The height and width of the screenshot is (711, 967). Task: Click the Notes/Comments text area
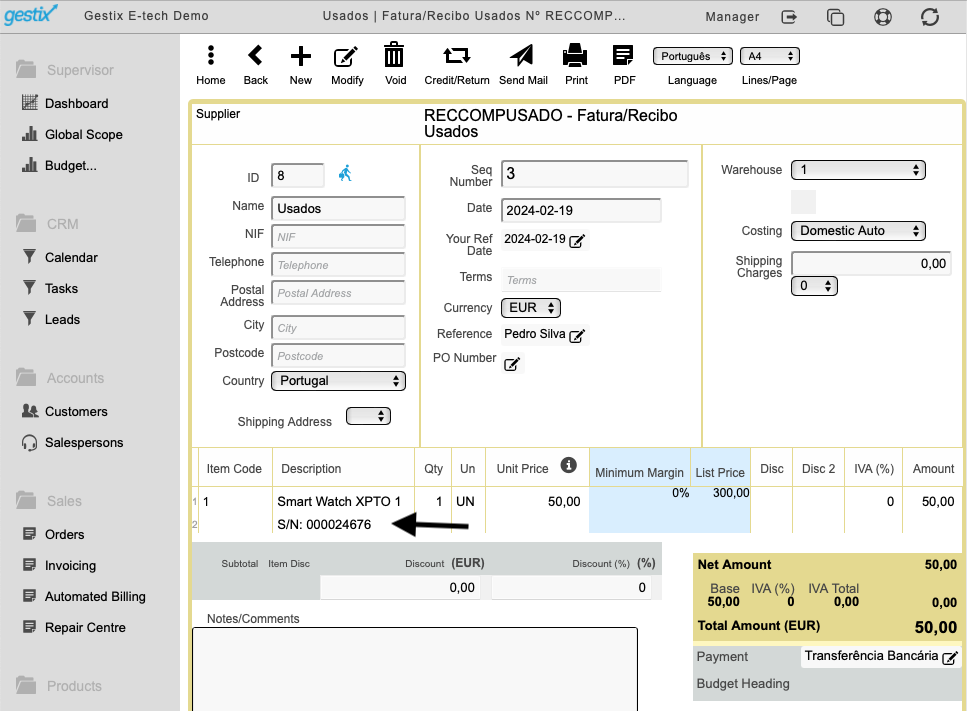[x=415, y=670]
